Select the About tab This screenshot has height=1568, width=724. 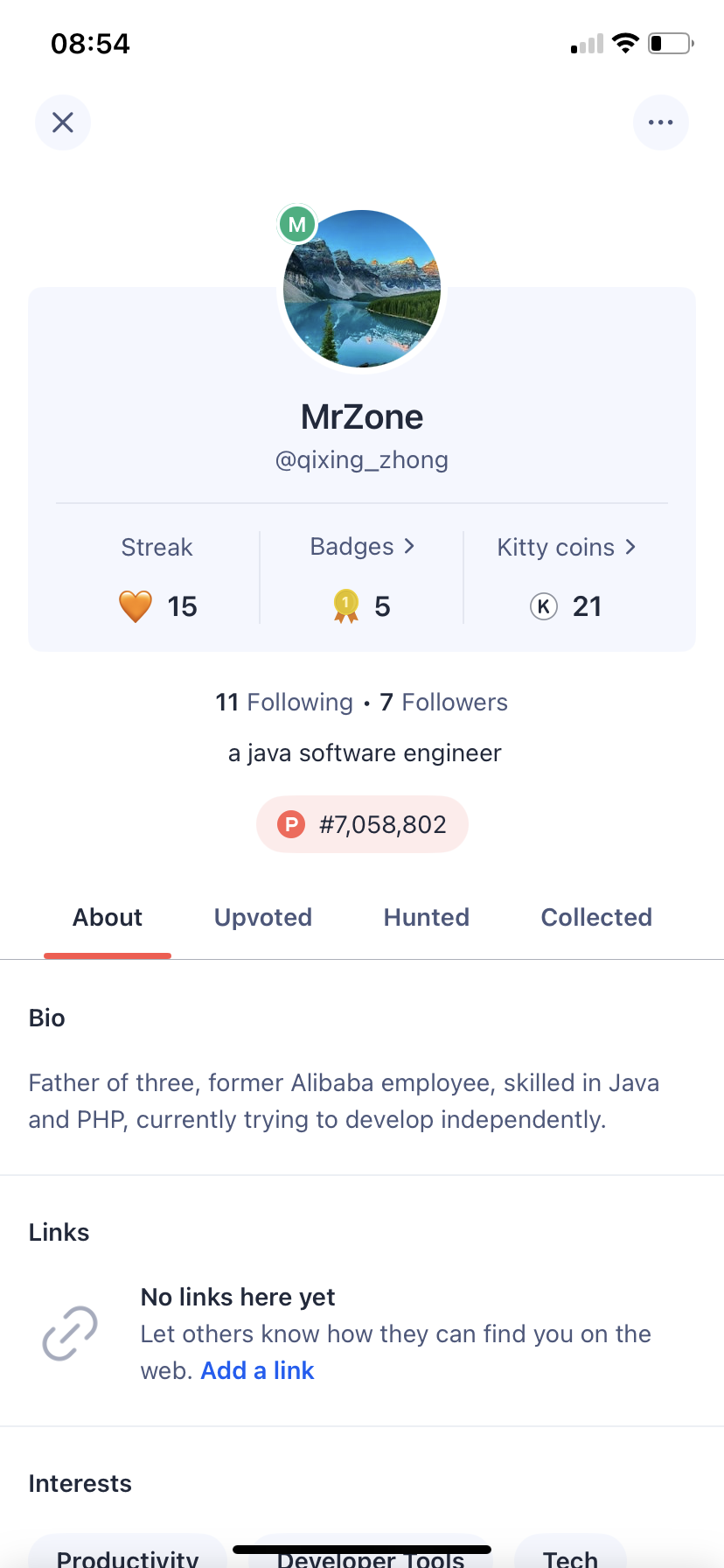(x=108, y=917)
